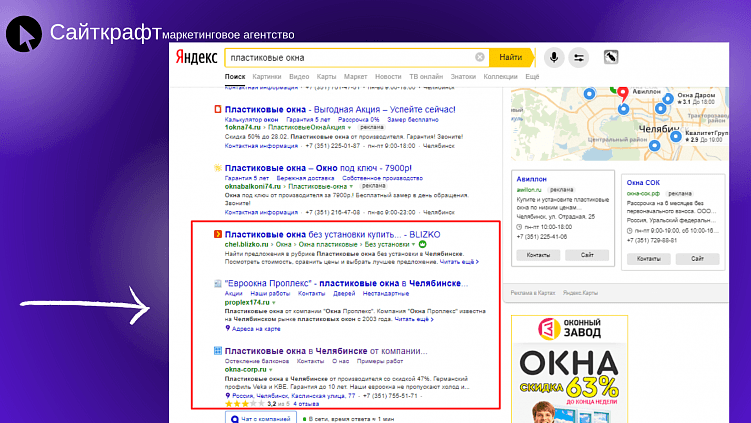Switch to the Картинки tab
The image size is (751, 423).
tap(267, 77)
